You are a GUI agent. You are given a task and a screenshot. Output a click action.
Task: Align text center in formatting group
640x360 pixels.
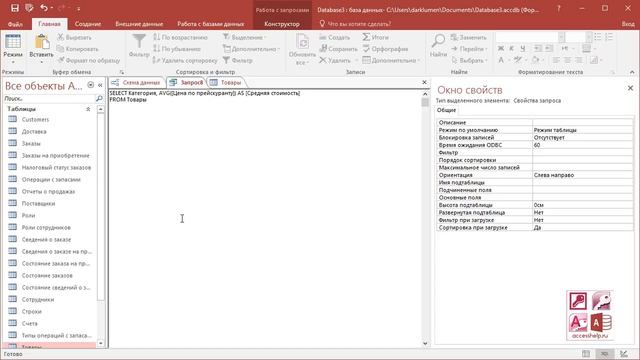point(567,60)
